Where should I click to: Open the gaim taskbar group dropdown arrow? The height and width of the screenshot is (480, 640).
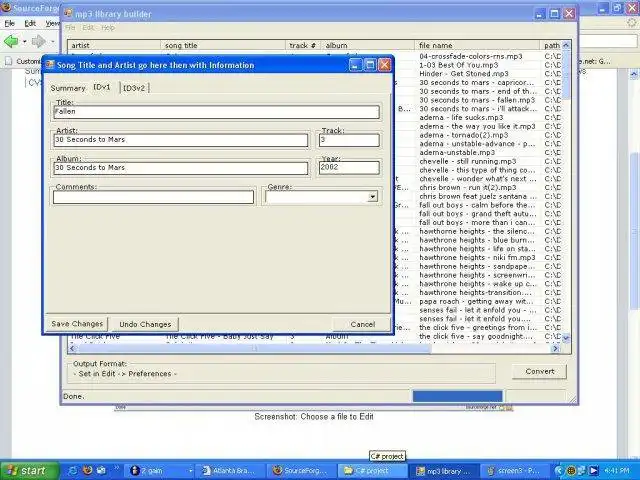click(x=190, y=471)
